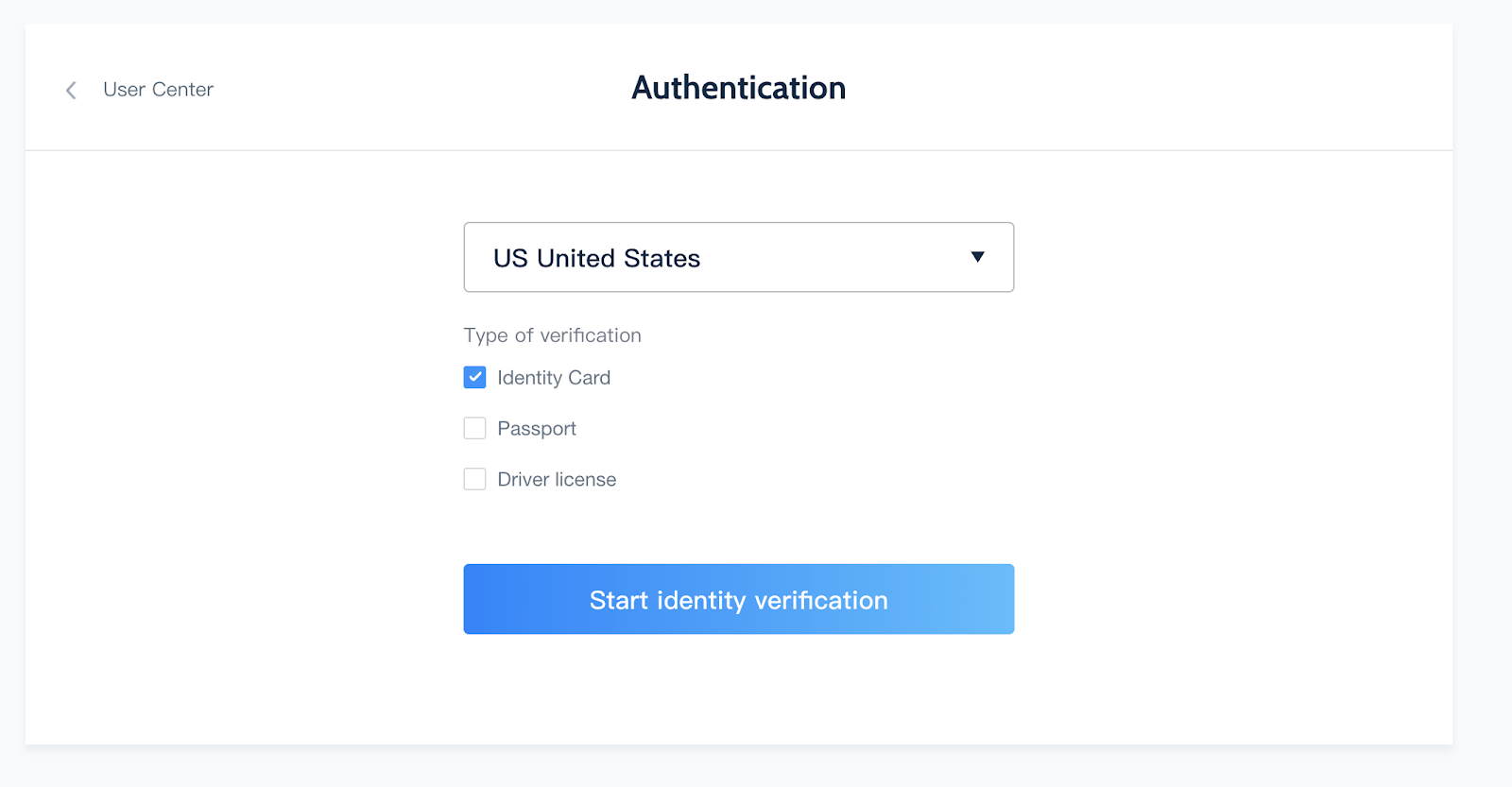1512x787 pixels.
Task: Click the US country code in selector
Action: click(x=510, y=259)
